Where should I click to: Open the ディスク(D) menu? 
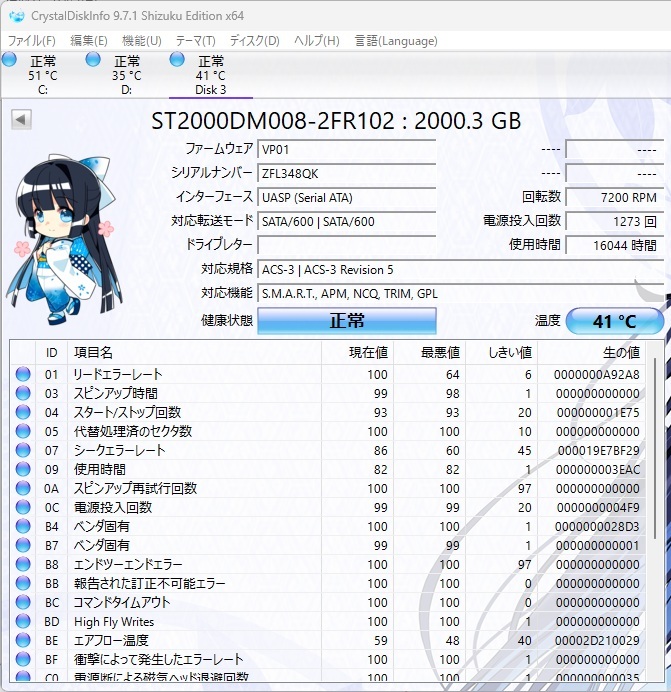coord(254,41)
